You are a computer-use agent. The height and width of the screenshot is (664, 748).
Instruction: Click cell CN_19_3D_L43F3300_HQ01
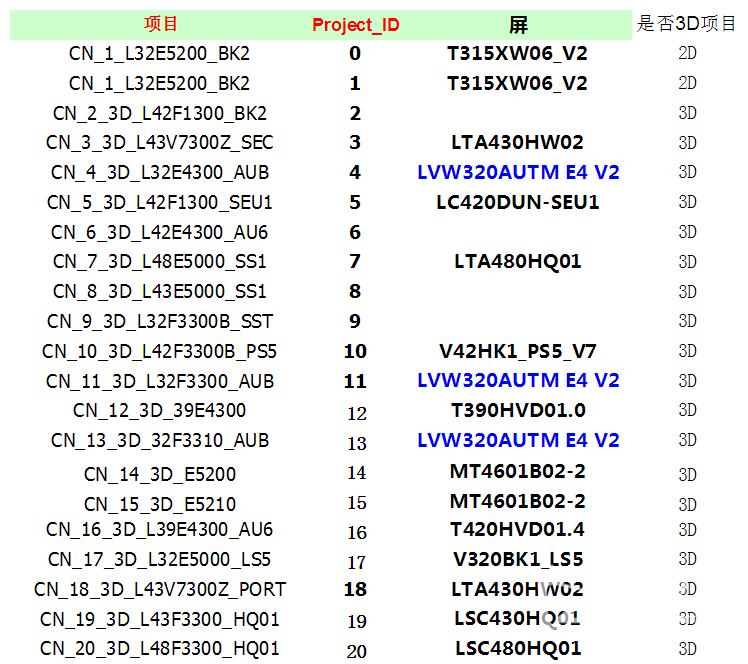pyautogui.click(x=160, y=620)
